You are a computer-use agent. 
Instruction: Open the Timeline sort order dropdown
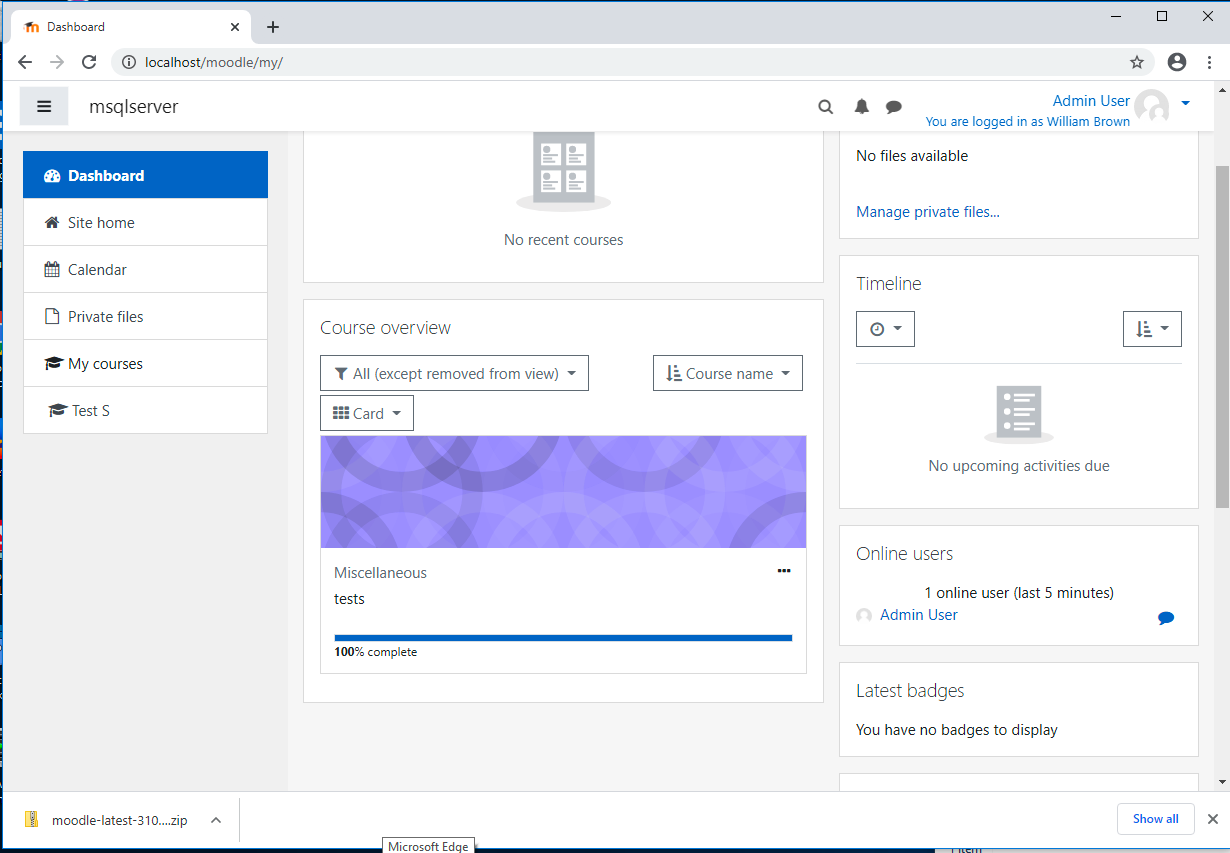point(1152,328)
